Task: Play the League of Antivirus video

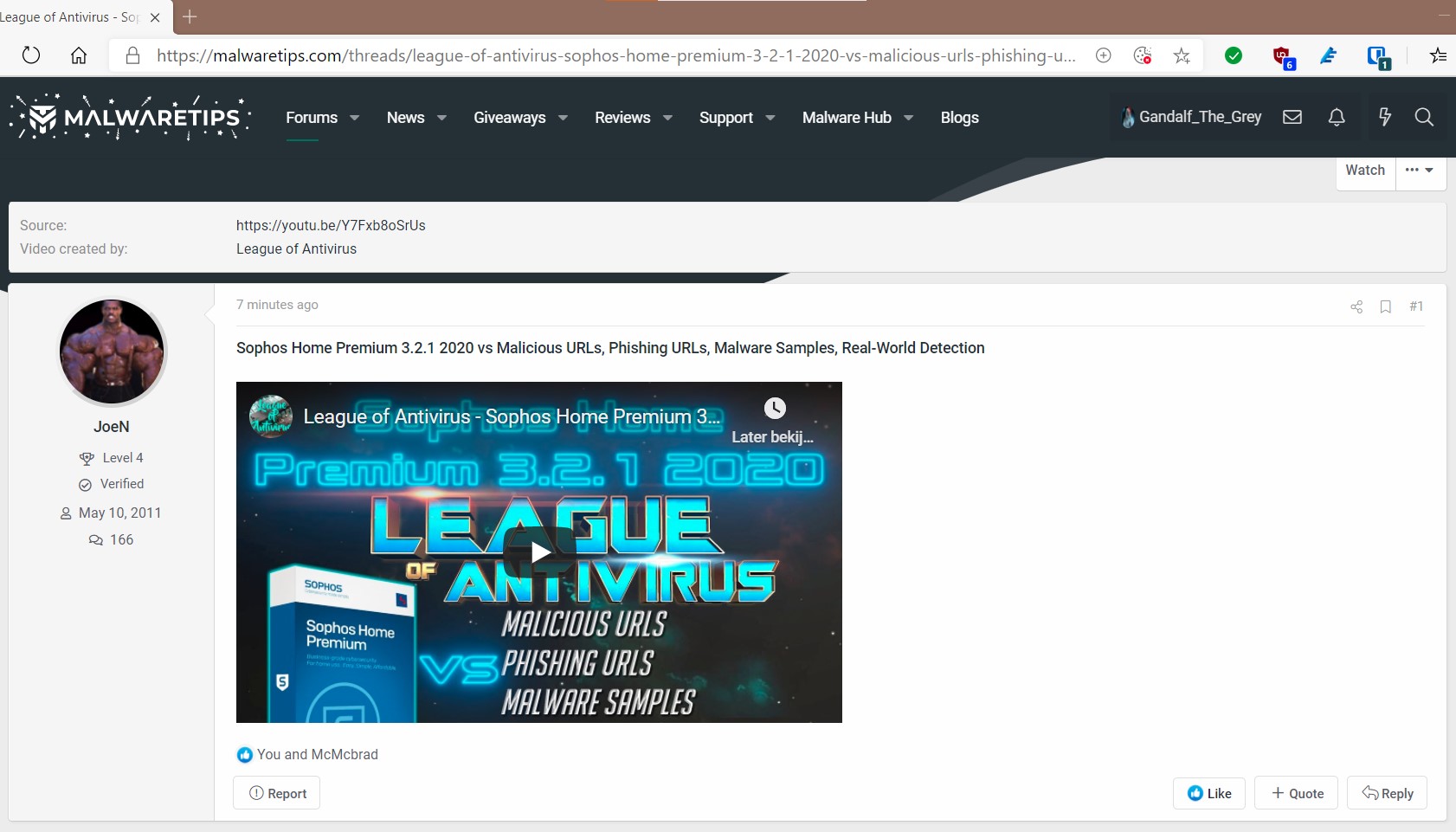Action: pos(539,551)
